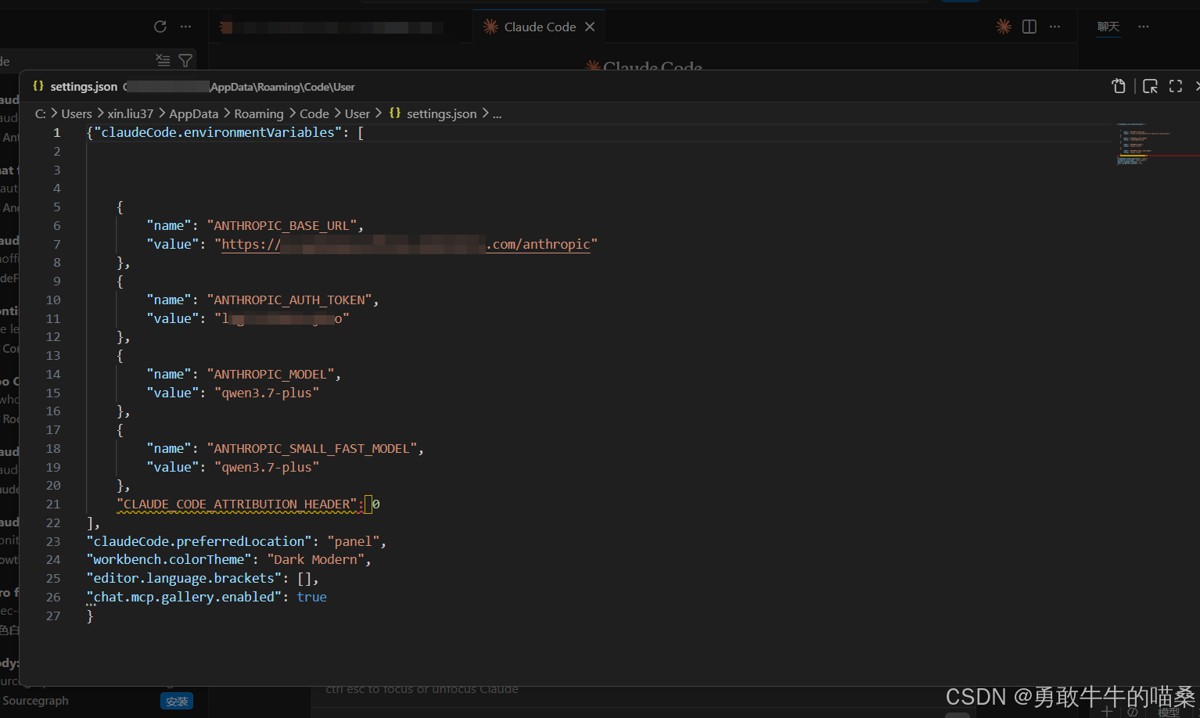Click "workbench.colorTheme" key on line 24

(168, 560)
